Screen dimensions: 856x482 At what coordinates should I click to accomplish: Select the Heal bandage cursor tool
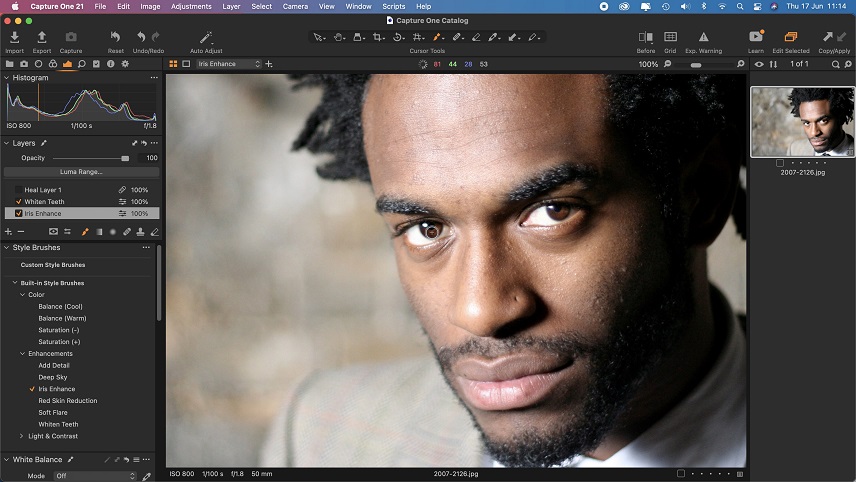456,37
